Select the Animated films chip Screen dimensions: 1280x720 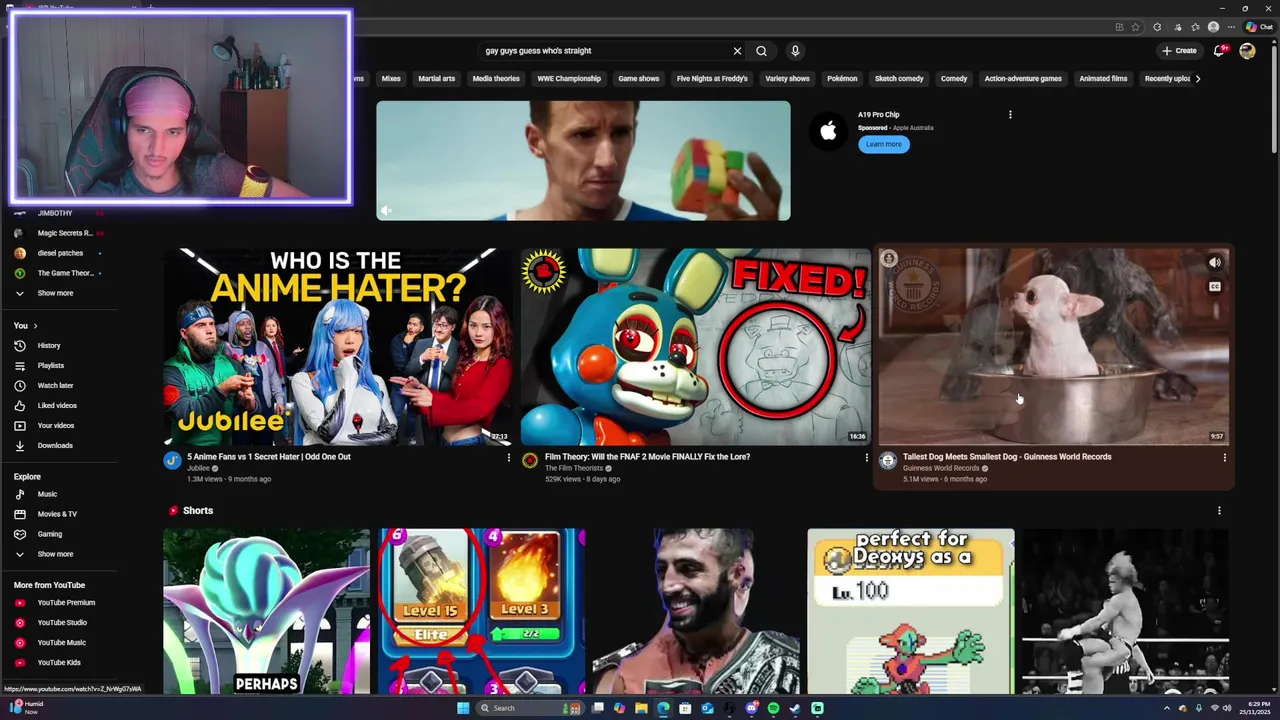[1103, 79]
